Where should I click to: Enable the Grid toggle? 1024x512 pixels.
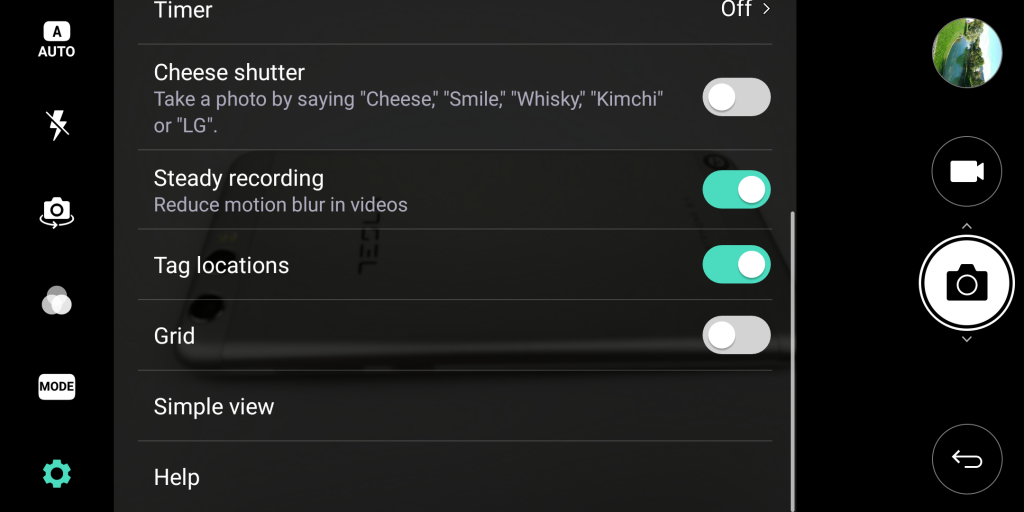pos(737,335)
